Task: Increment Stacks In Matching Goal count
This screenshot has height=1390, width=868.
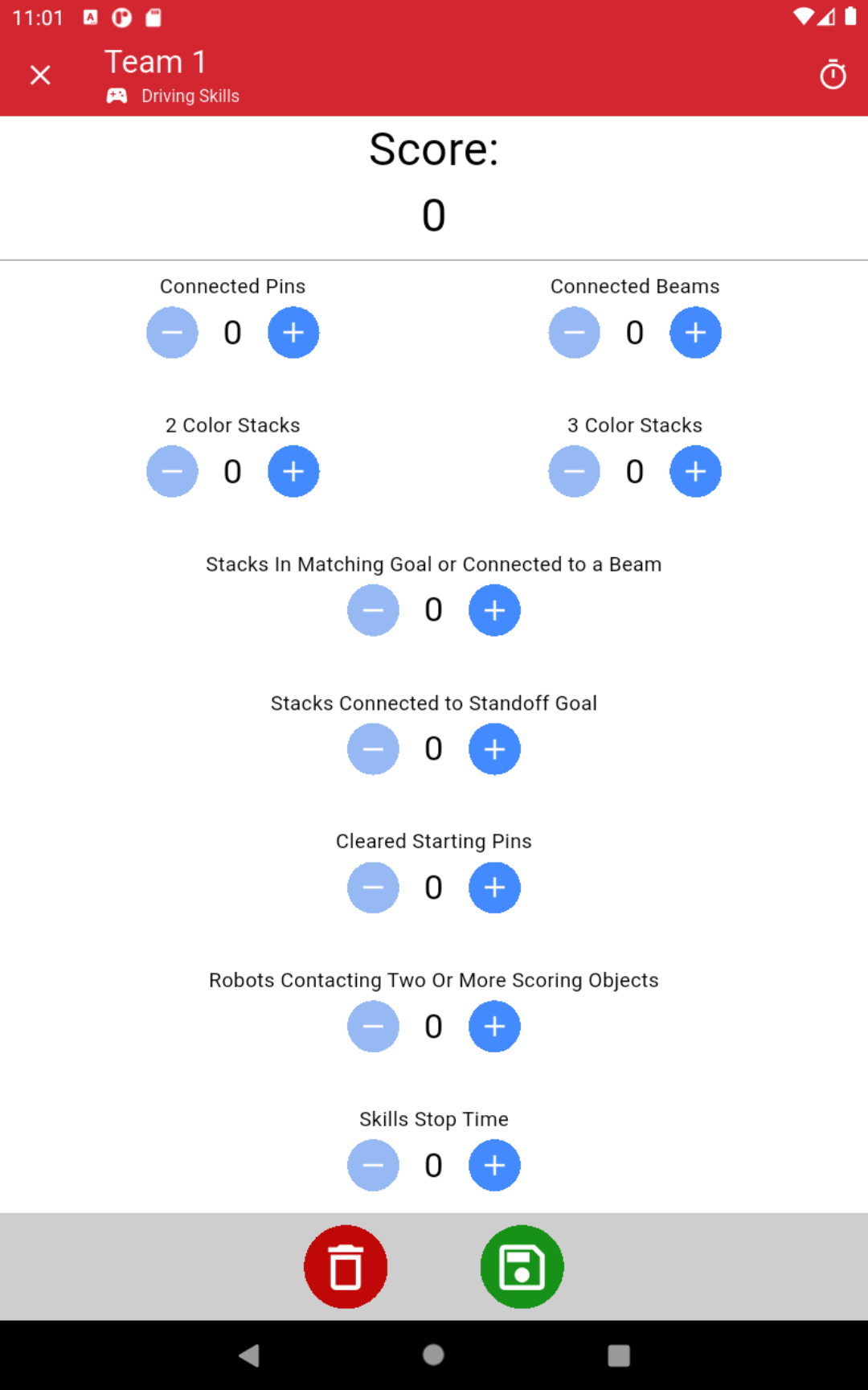Action: (x=493, y=610)
